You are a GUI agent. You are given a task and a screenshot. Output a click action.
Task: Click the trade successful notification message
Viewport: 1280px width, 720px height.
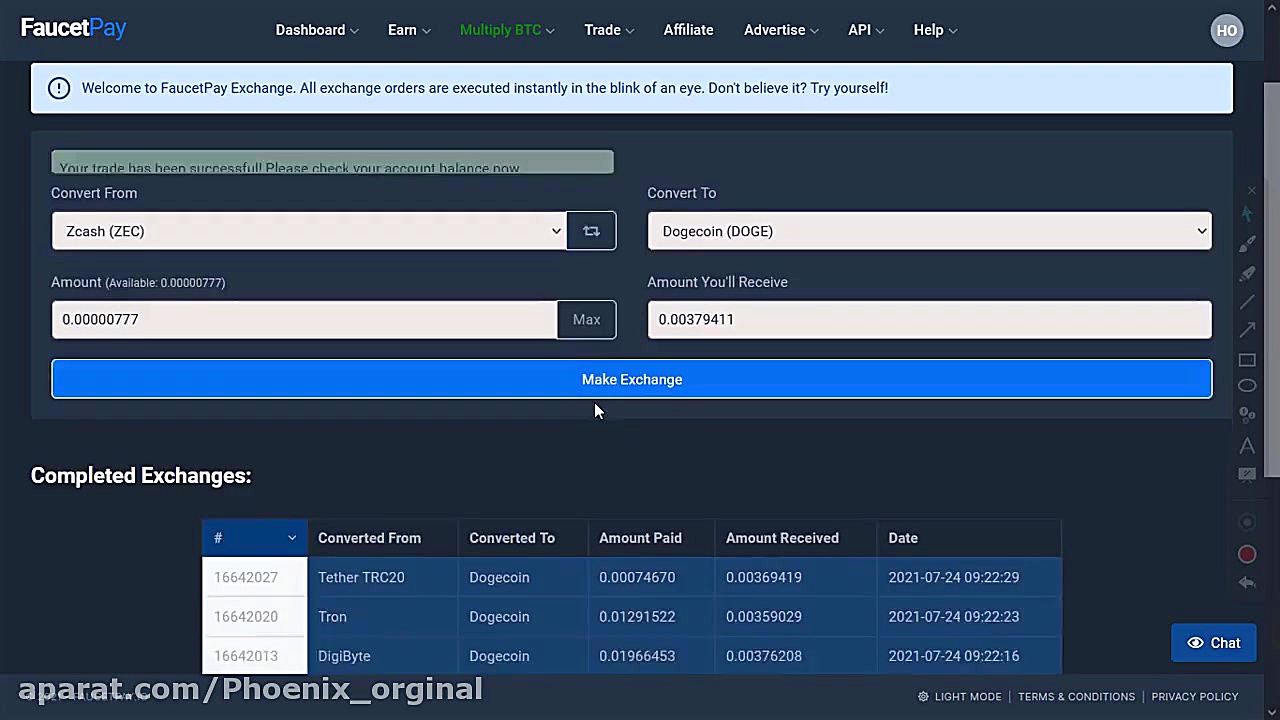pyautogui.click(x=333, y=163)
